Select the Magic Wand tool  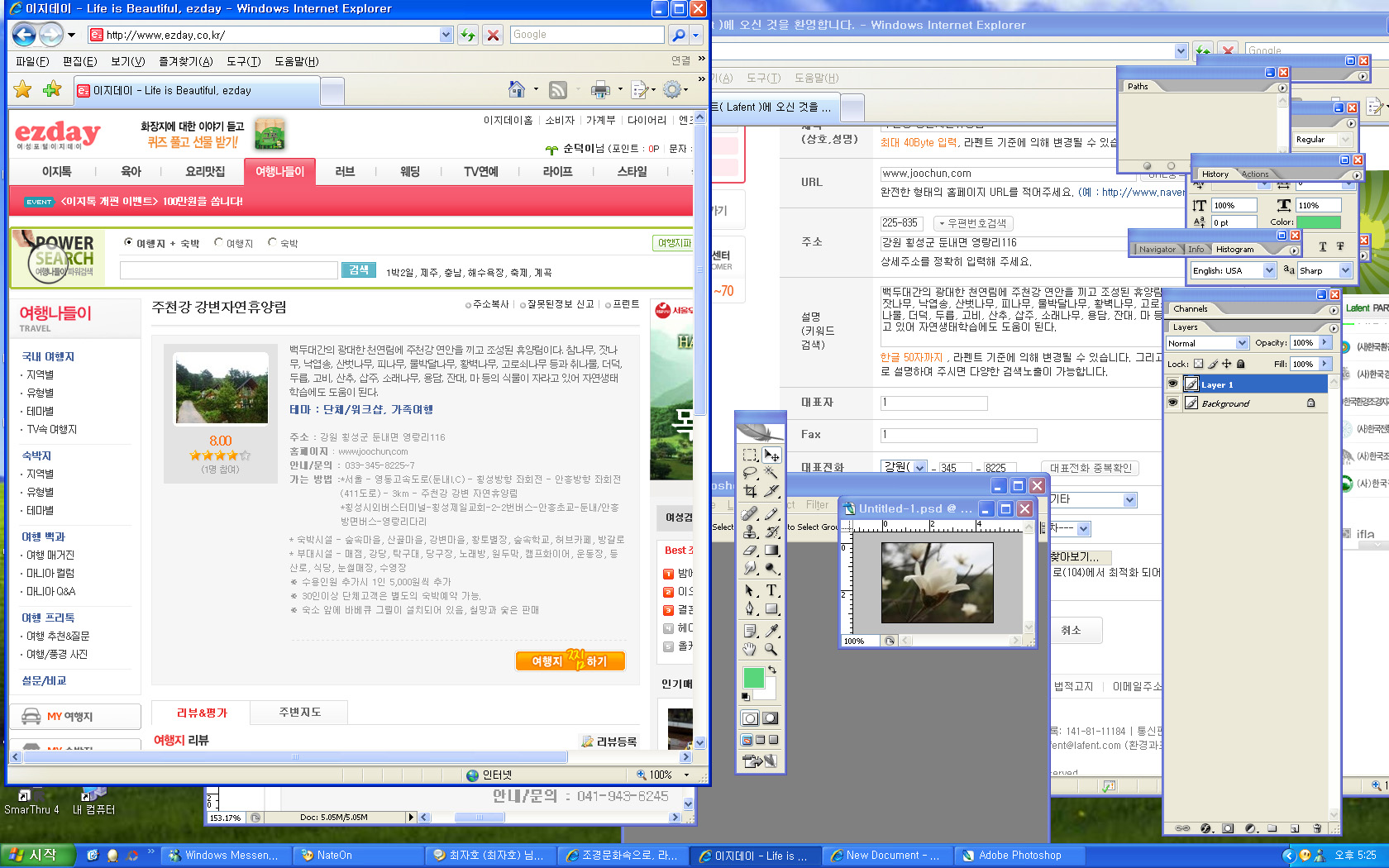[x=771, y=473]
